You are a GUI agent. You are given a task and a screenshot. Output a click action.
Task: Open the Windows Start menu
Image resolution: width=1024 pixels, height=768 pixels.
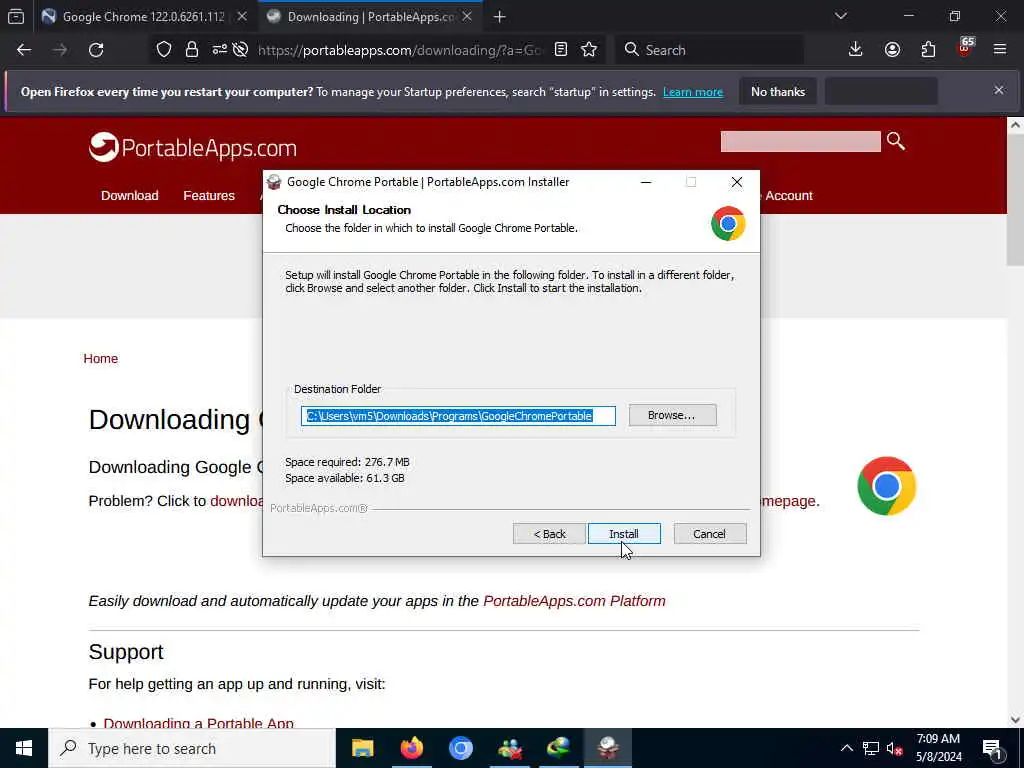pyautogui.click(x=24, y=748)
